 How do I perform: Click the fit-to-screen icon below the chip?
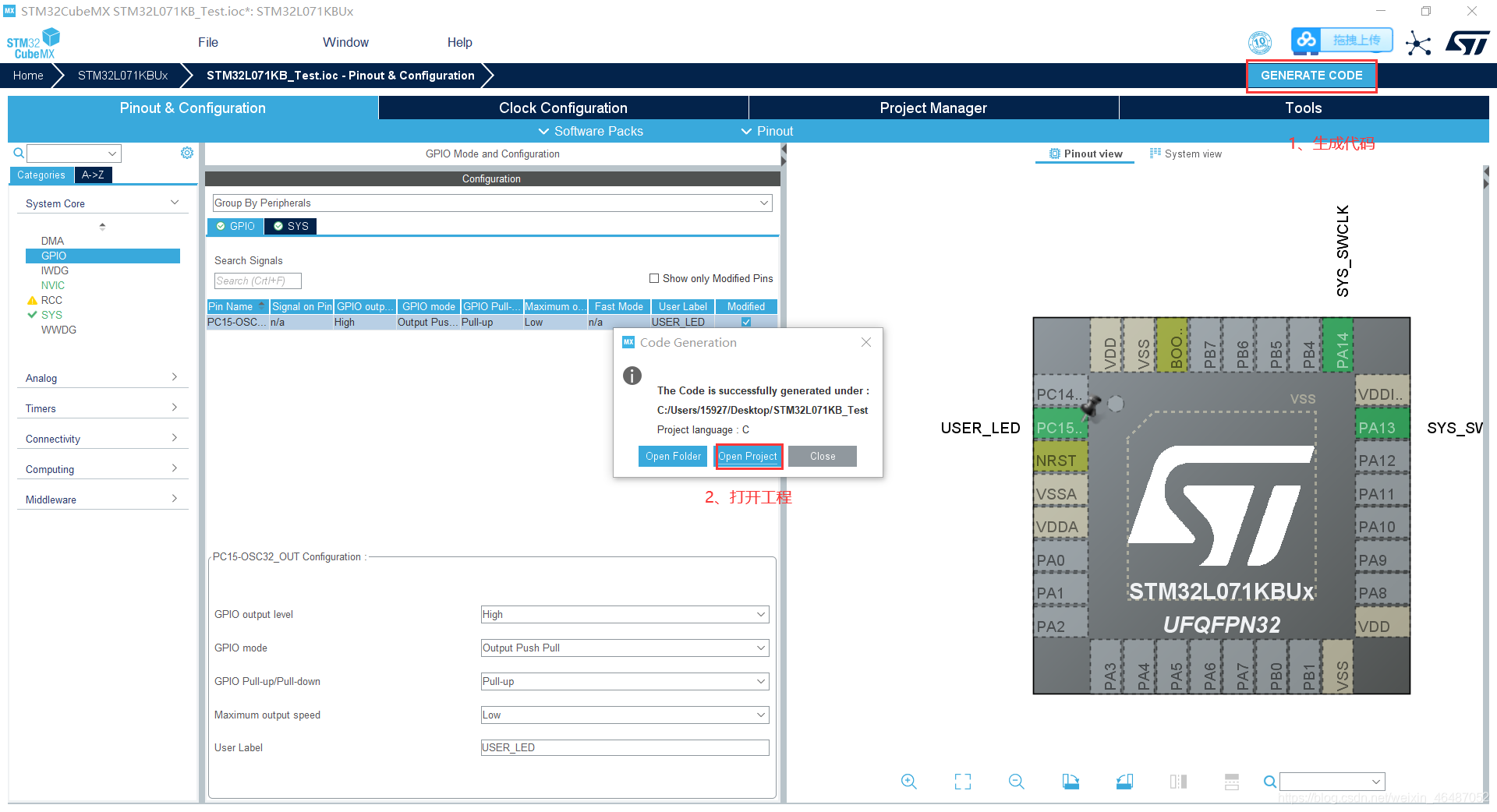963,782
